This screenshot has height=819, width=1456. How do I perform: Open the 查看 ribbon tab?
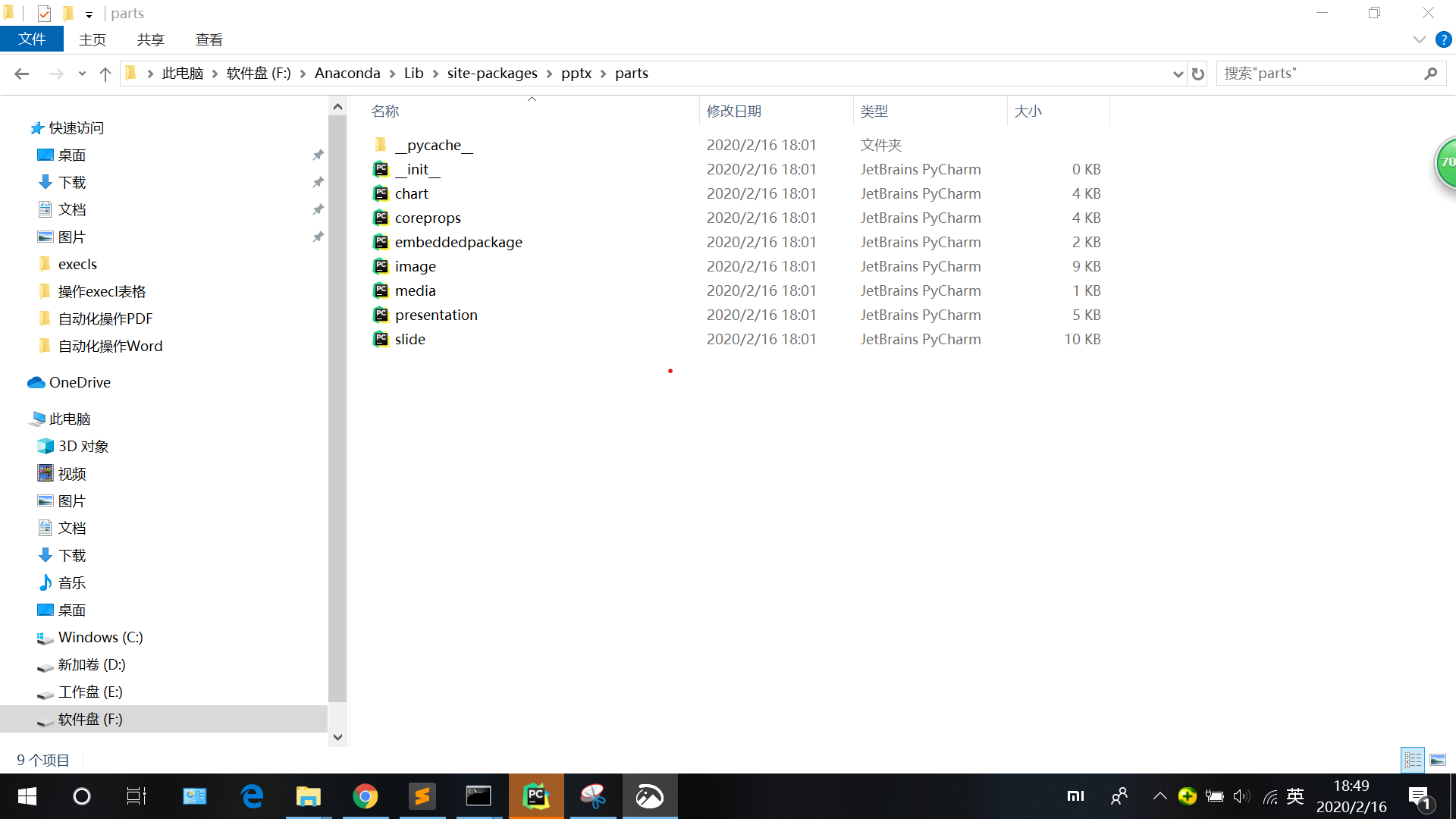point(209,39)
